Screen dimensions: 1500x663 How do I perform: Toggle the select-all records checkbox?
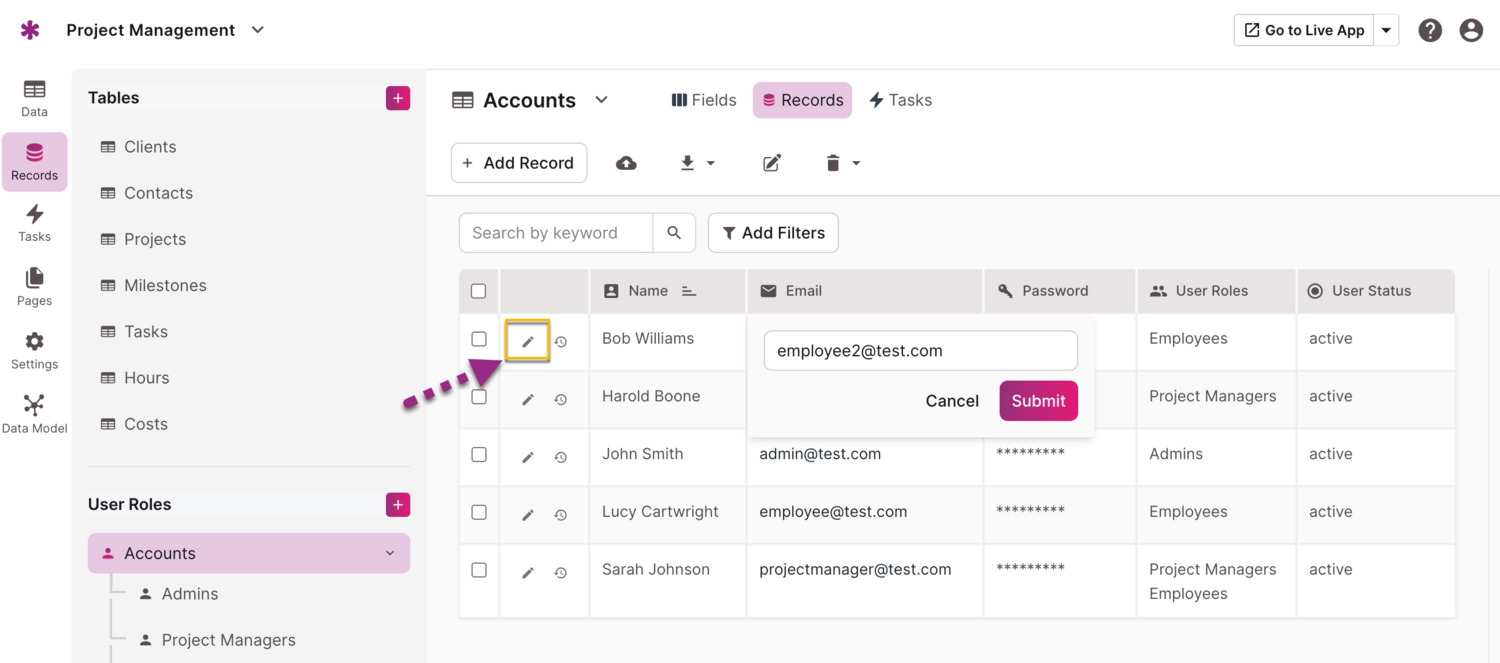coord(479,291)
